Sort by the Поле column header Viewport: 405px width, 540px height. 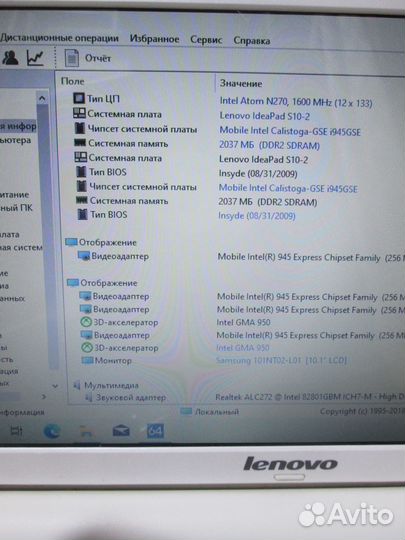coord(73,81)
